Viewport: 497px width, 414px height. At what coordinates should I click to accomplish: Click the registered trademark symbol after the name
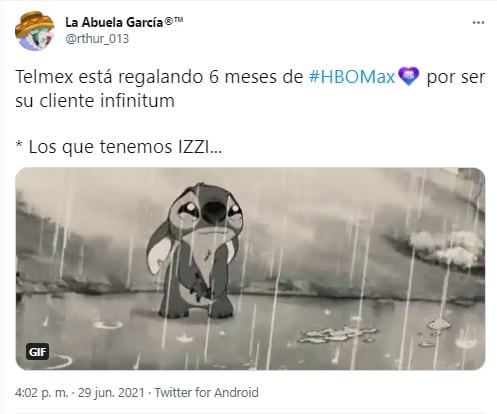(x=169, y=22)
